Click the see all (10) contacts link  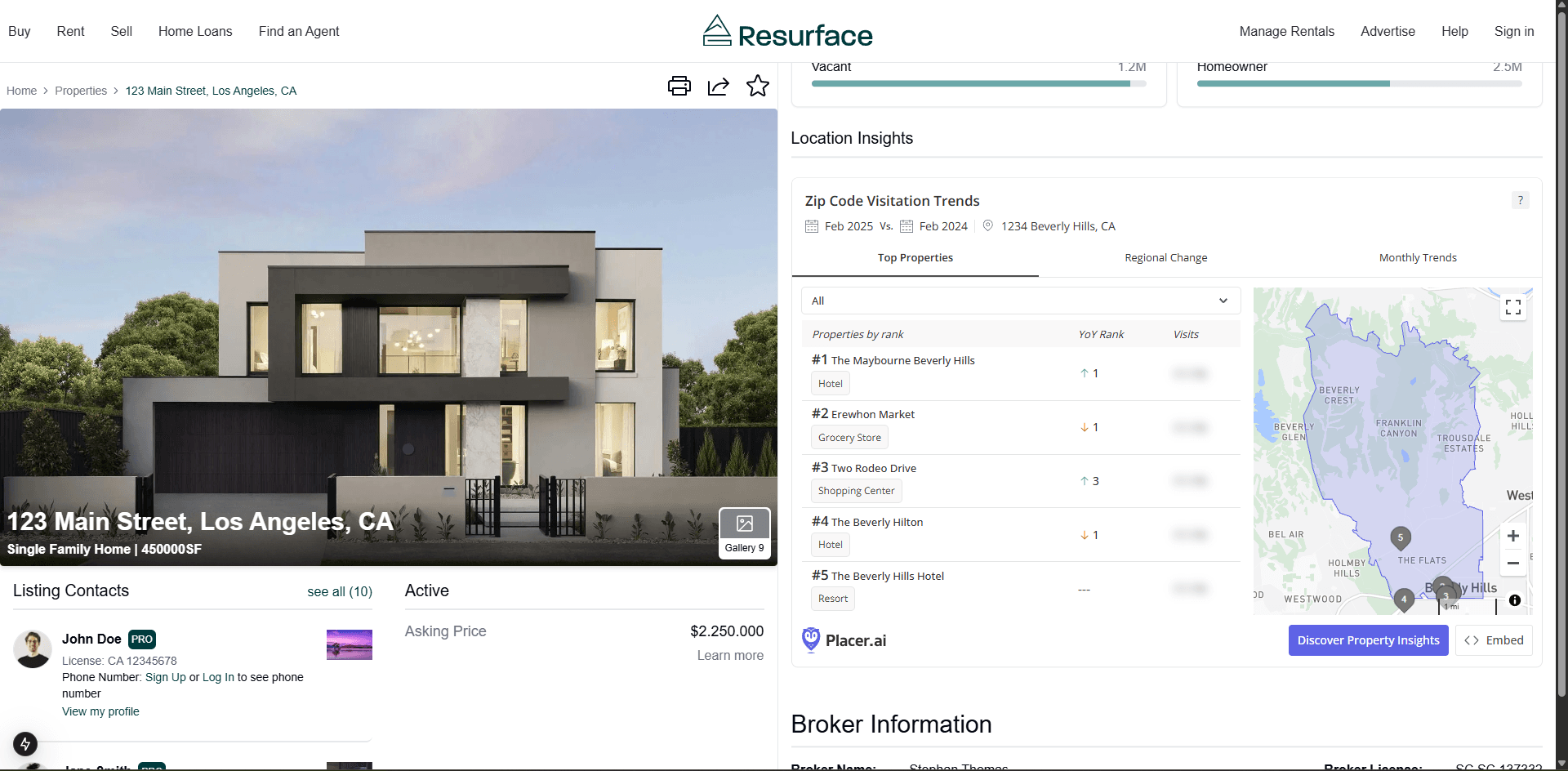340,591
